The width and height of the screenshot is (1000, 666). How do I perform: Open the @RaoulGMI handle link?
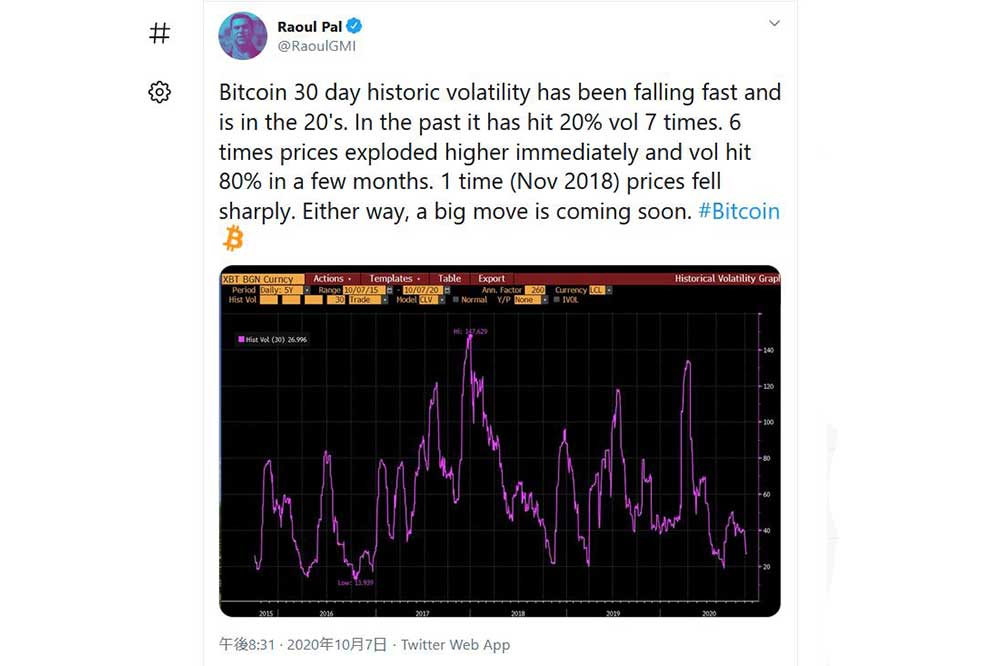(316, 46)
